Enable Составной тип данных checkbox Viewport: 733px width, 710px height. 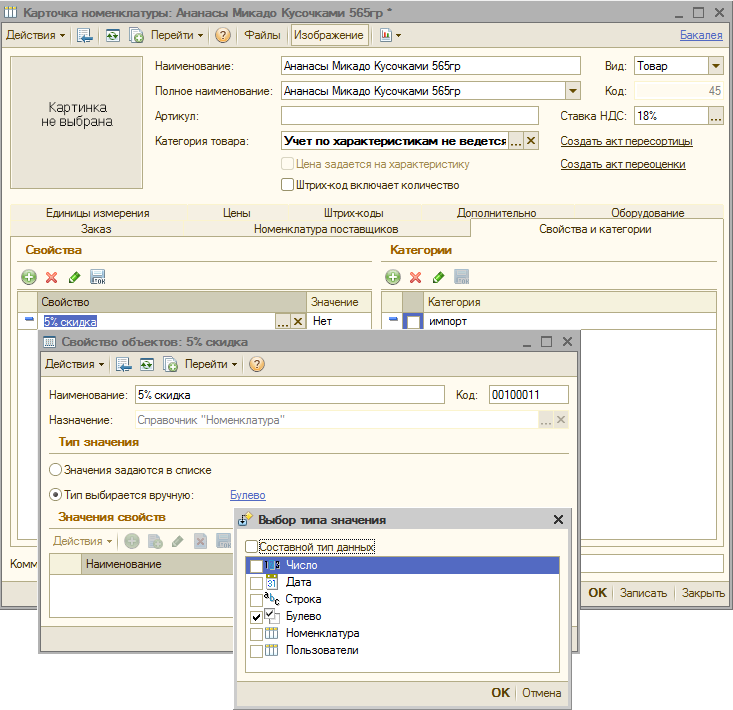tap(252, 547)
